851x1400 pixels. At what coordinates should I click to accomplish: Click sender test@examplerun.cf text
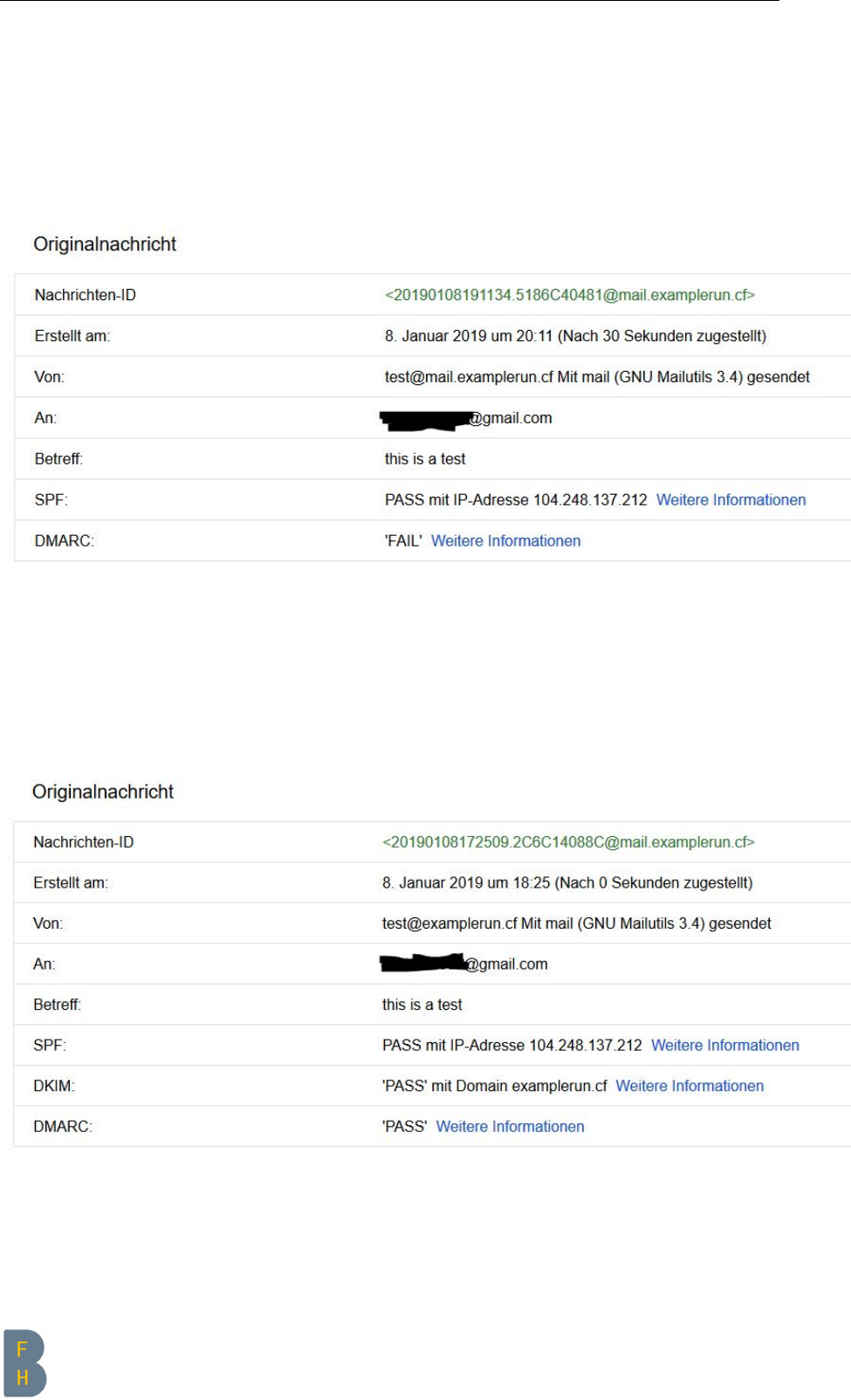[x=450, y=923]
